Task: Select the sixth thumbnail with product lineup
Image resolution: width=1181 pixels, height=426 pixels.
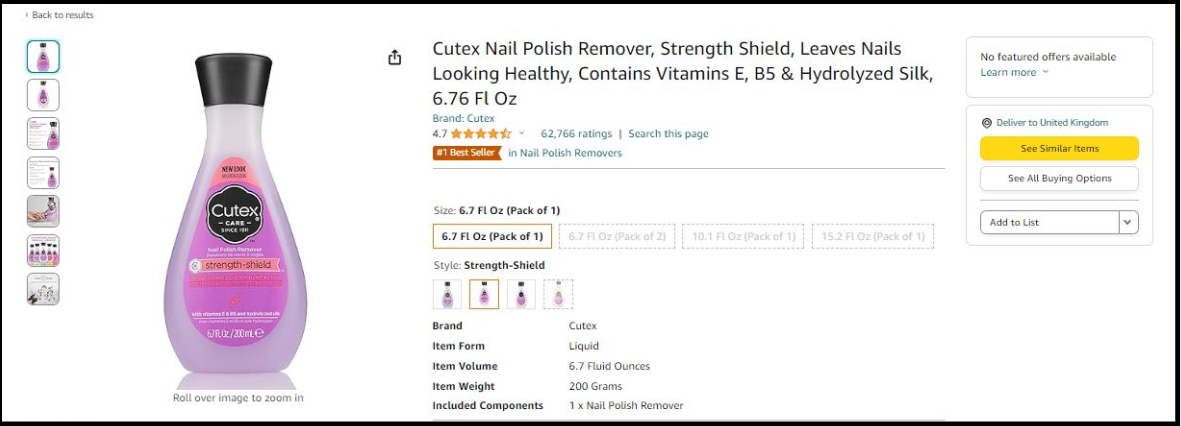Action: pyautogui.click(x=43, y=251)
